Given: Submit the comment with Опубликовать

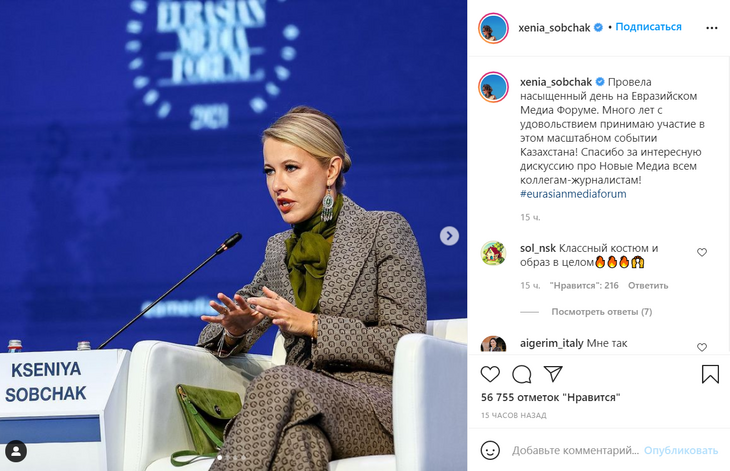Looking at the screenshot, I should point(681,451).
